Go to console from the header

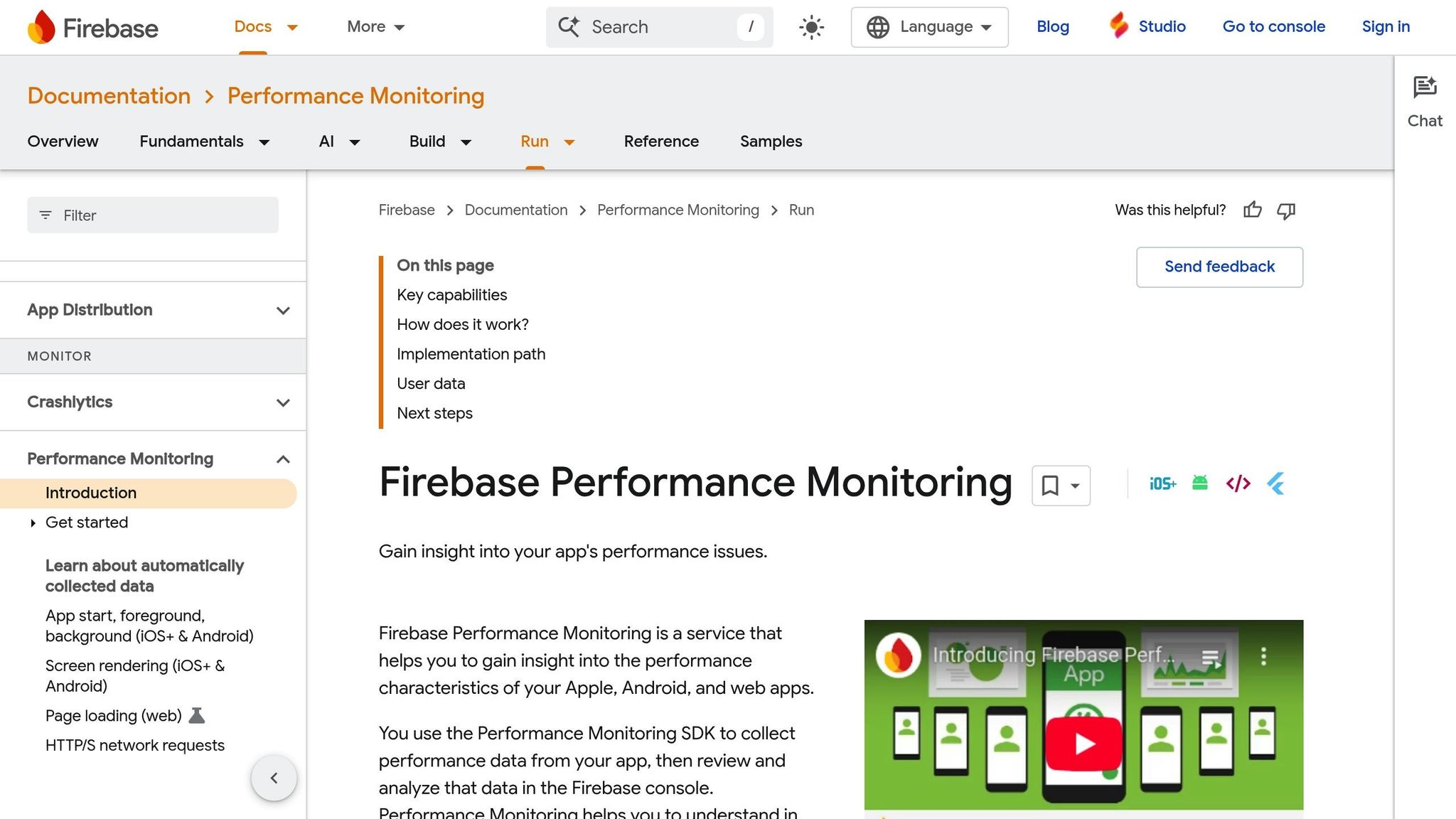1273,27
